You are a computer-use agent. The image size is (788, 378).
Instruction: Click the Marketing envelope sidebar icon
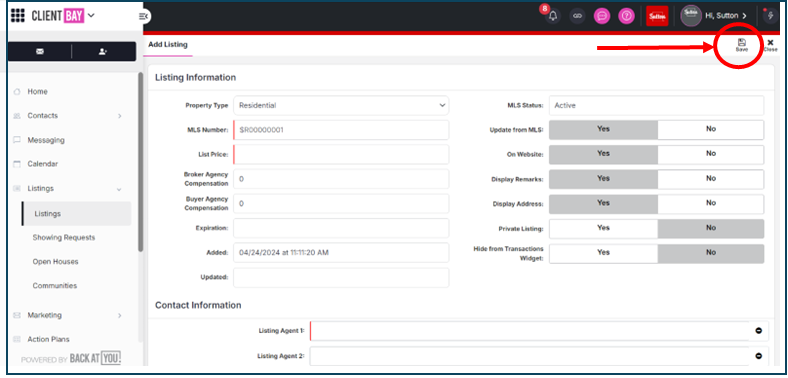click(17, 315)
